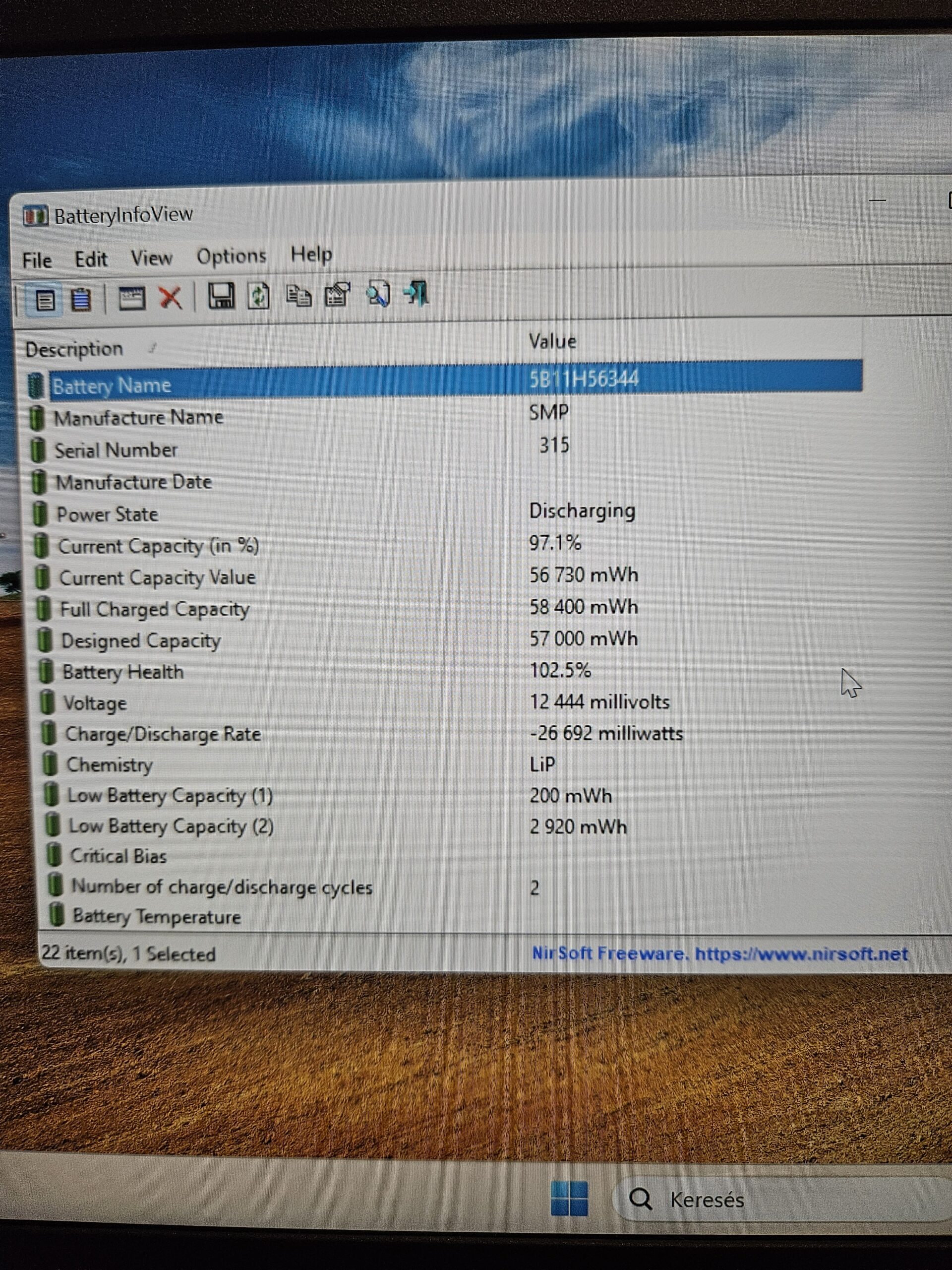952x1270 pixels.
Task: Click the BatteryInfoView title bar app icon
Action: click(x=36, y=216)
